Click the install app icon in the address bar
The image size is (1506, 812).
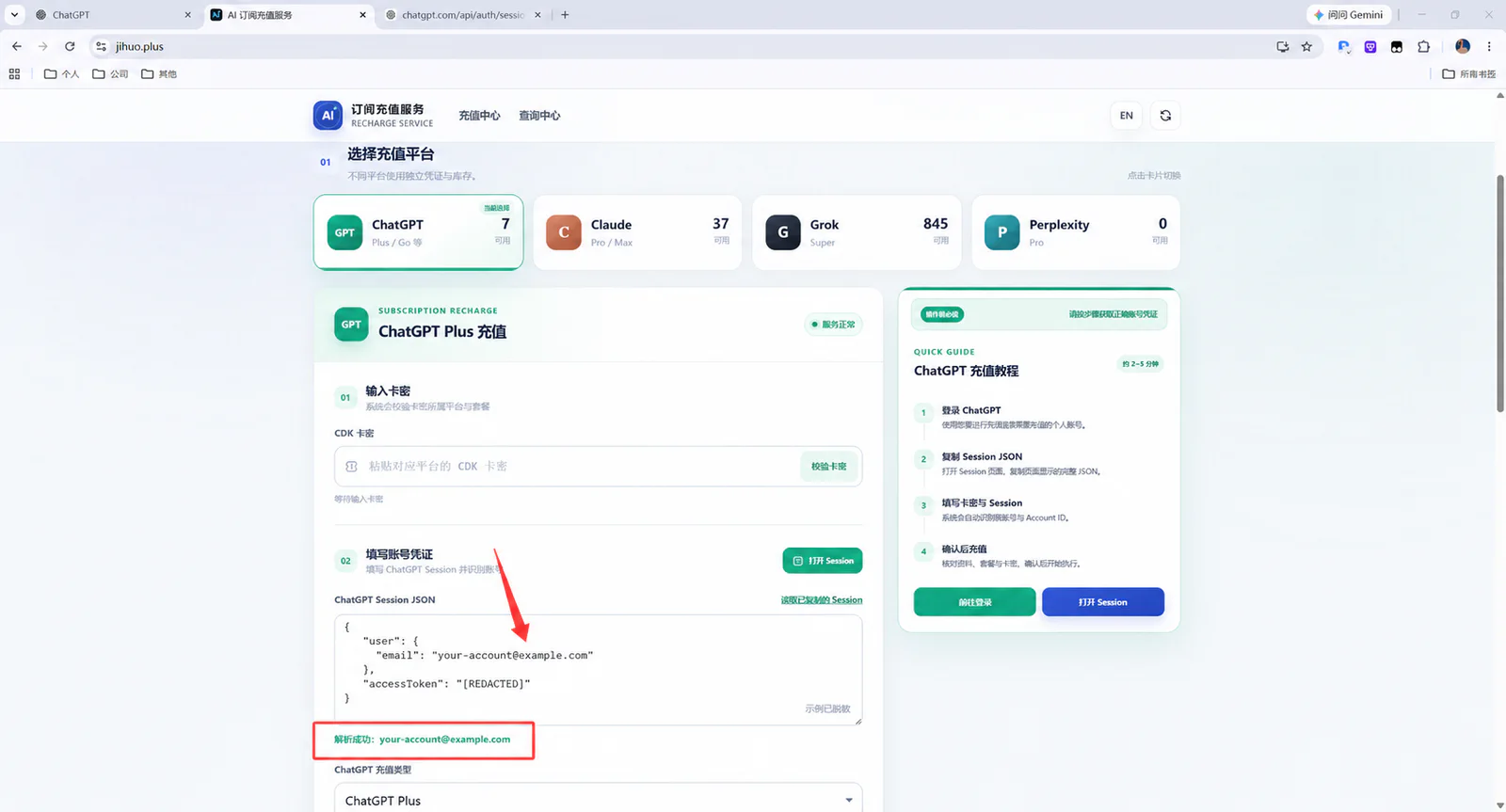point(1282,46)
